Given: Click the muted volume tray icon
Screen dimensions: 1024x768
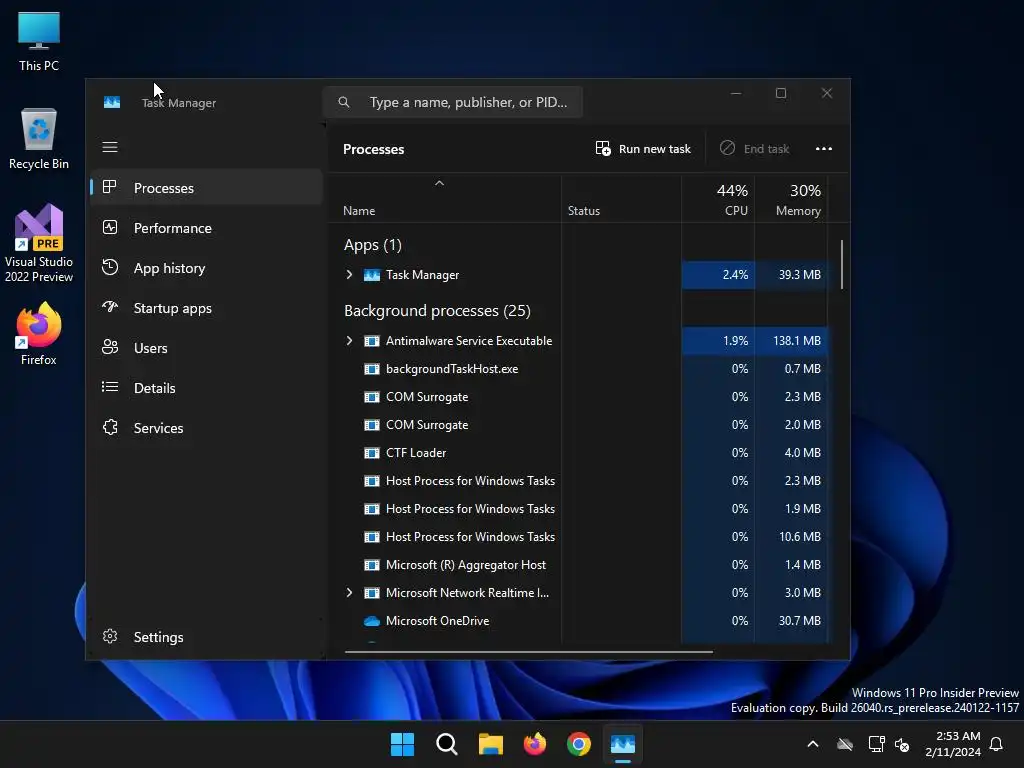Looking at the screenshot, I should 903,744.
